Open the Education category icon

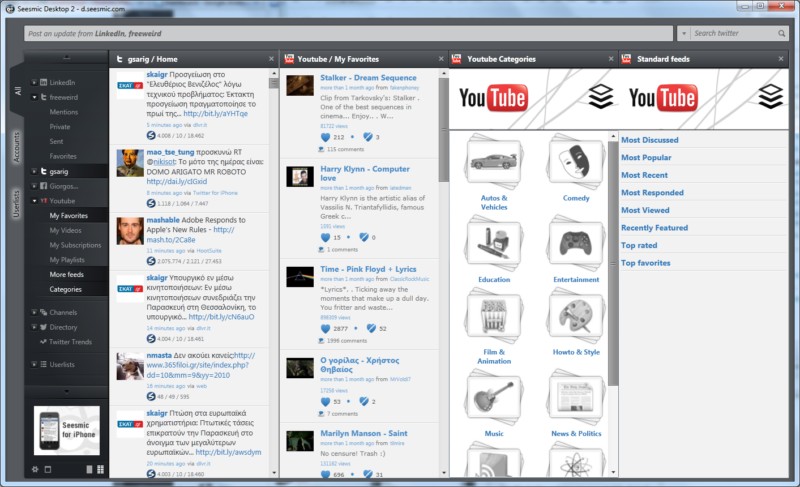point(493,244)
